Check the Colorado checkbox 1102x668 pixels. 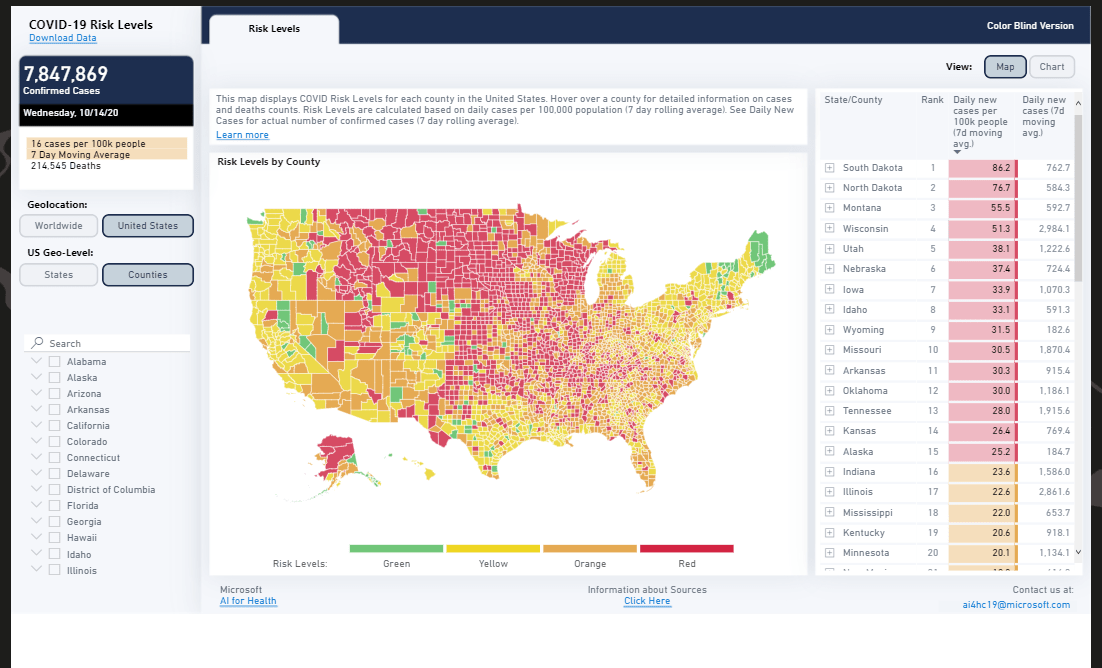click(x=54, y=442)
